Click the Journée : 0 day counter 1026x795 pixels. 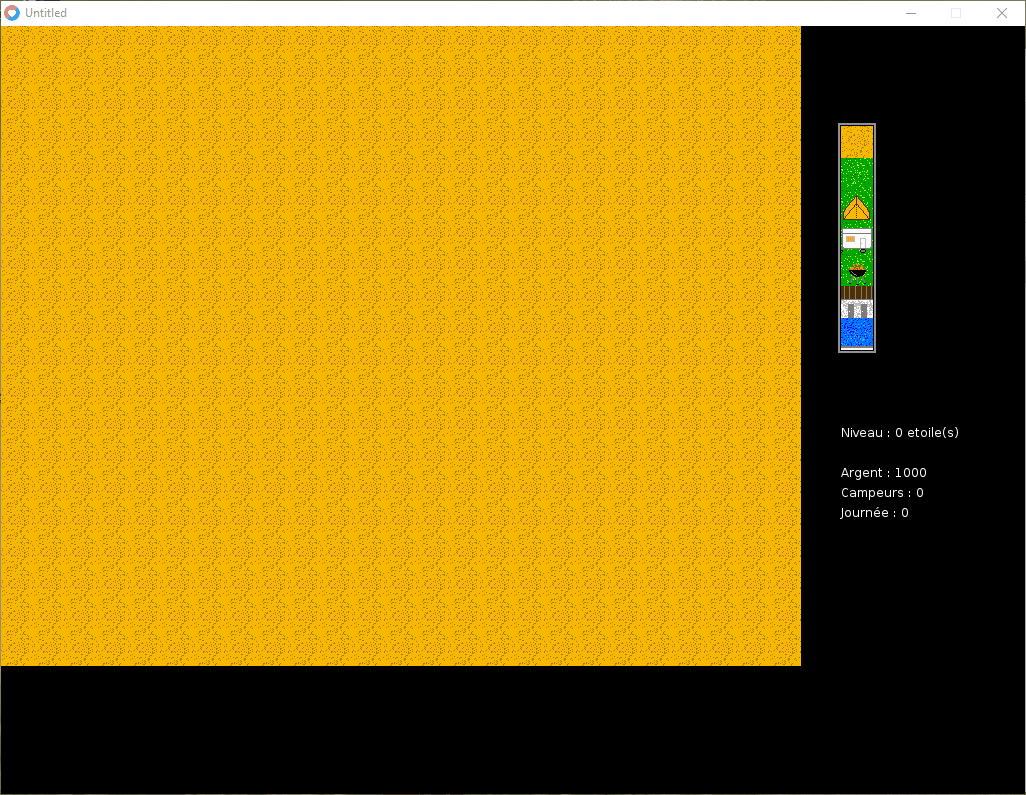pyautogui.click(x=874, y=512)
